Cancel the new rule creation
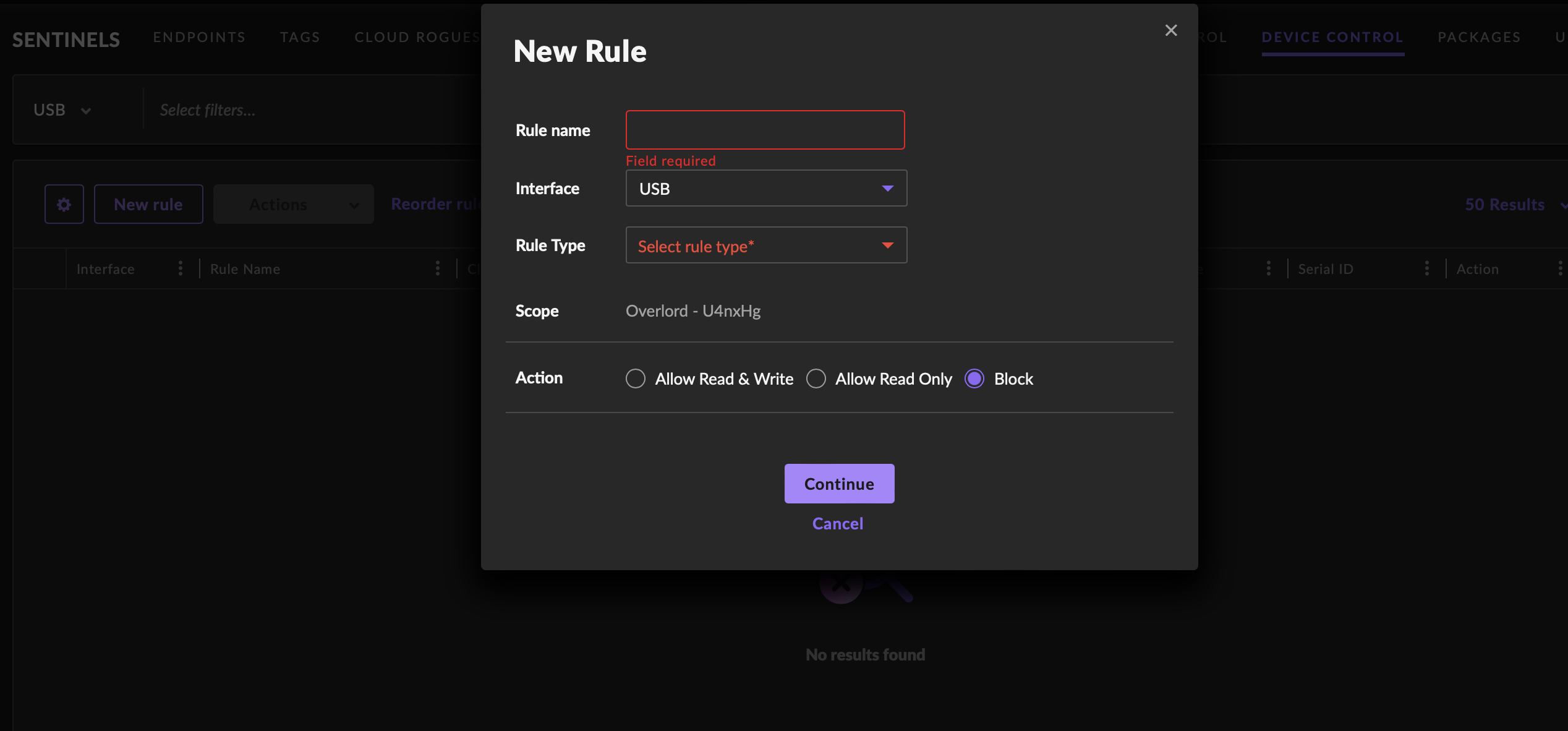The width and height of the screenshot is (1568, 731). [838, 523]
